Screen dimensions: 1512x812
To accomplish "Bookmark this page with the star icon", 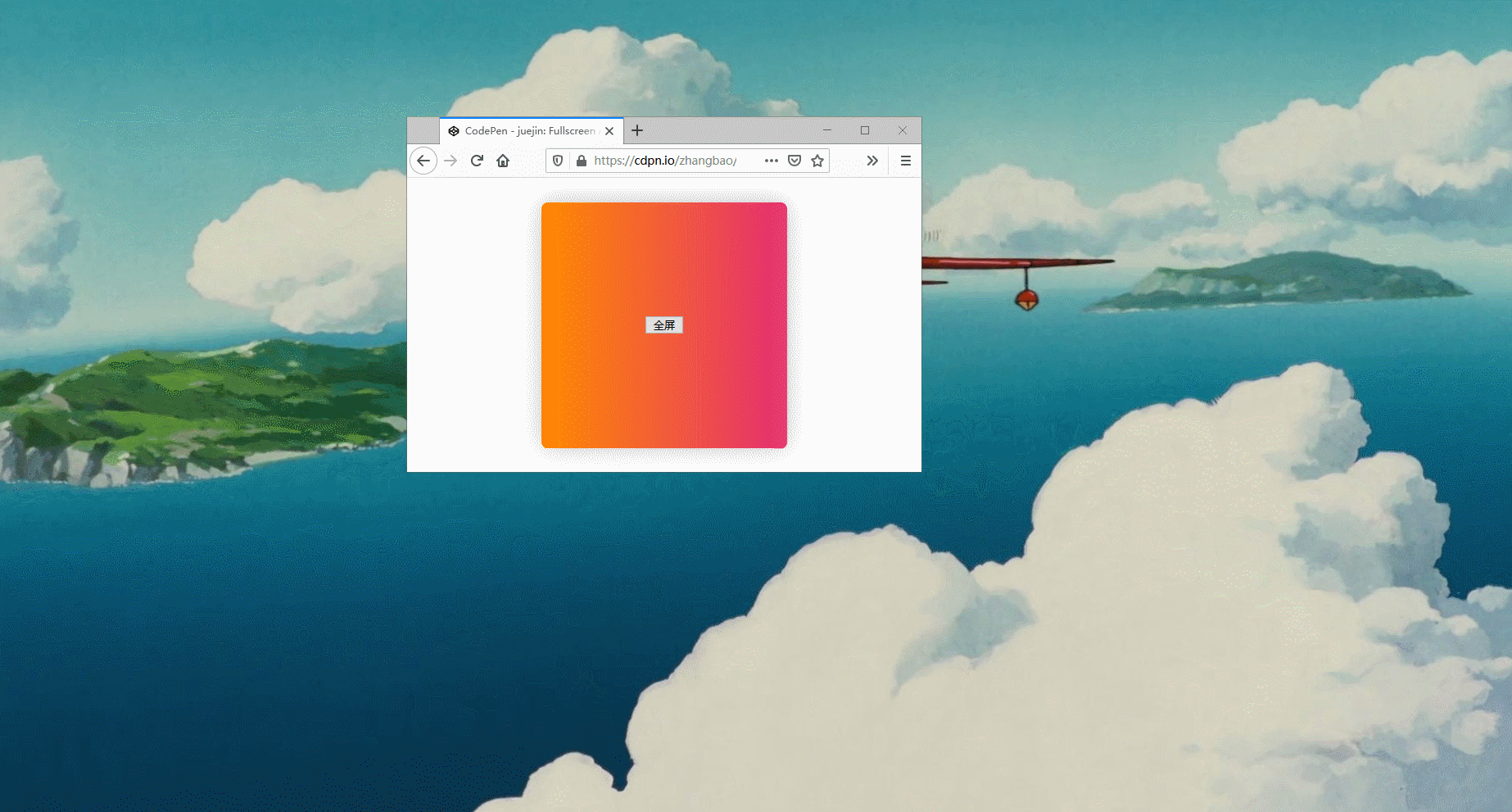I will [x=817, y=161].
